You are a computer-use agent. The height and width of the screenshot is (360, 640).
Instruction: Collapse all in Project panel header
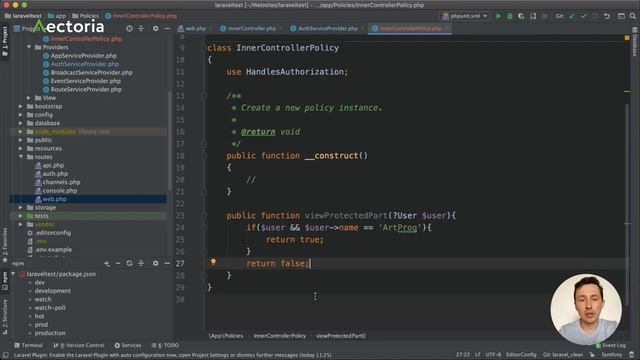tap(141, 29)
